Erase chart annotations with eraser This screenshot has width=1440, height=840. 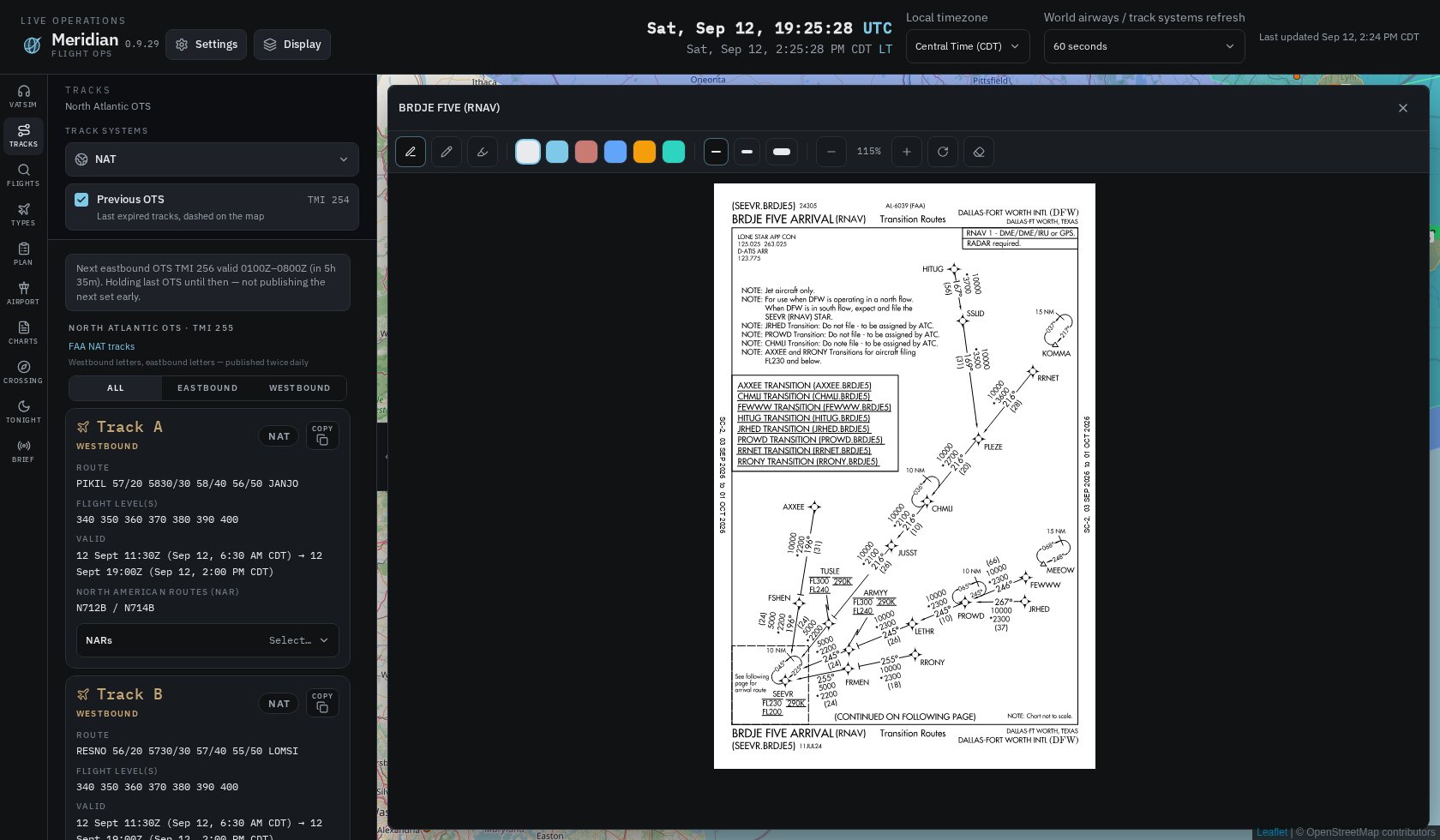click(979, 152)
